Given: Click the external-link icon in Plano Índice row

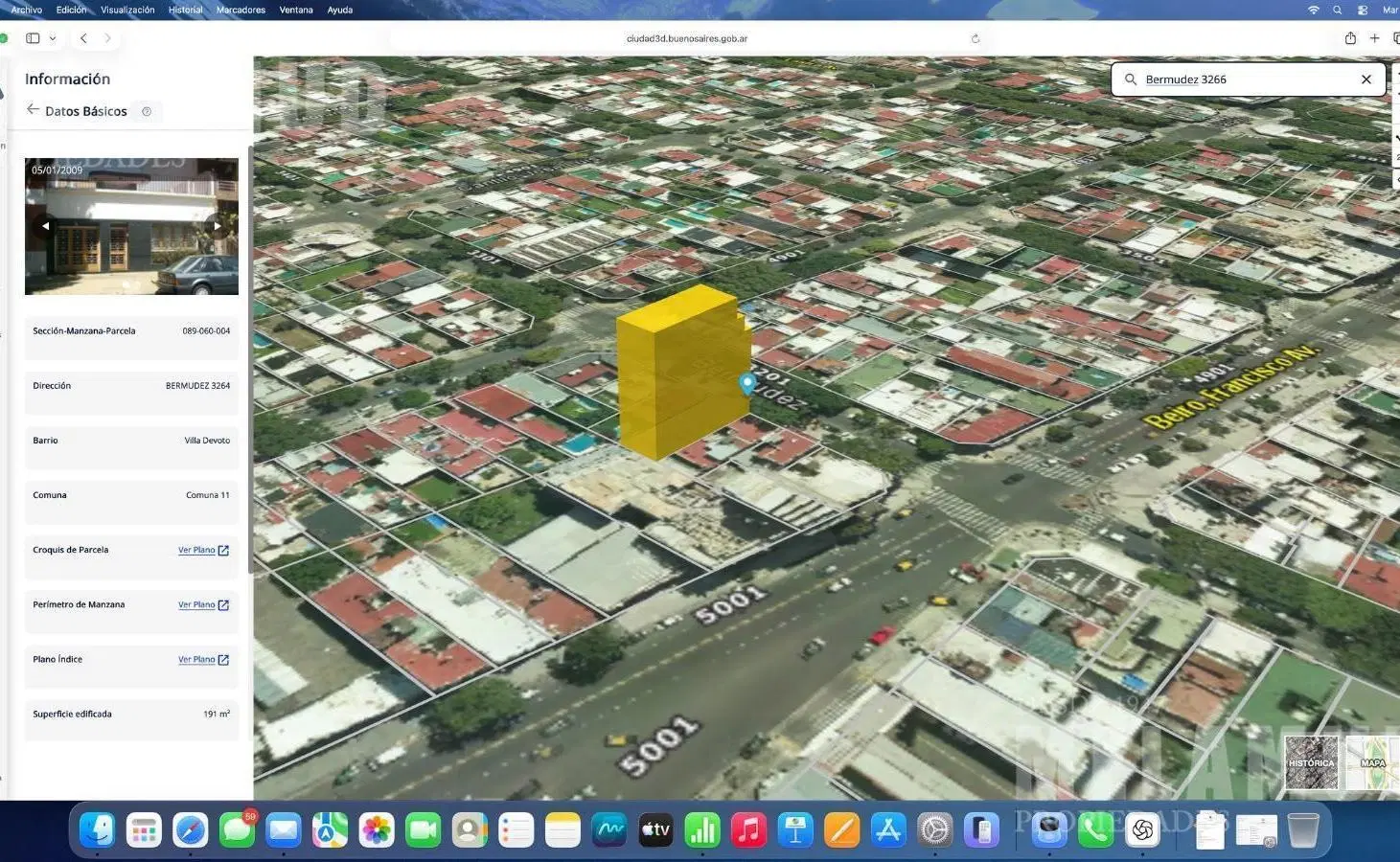Looking at the screenshot, I should 223,659.
